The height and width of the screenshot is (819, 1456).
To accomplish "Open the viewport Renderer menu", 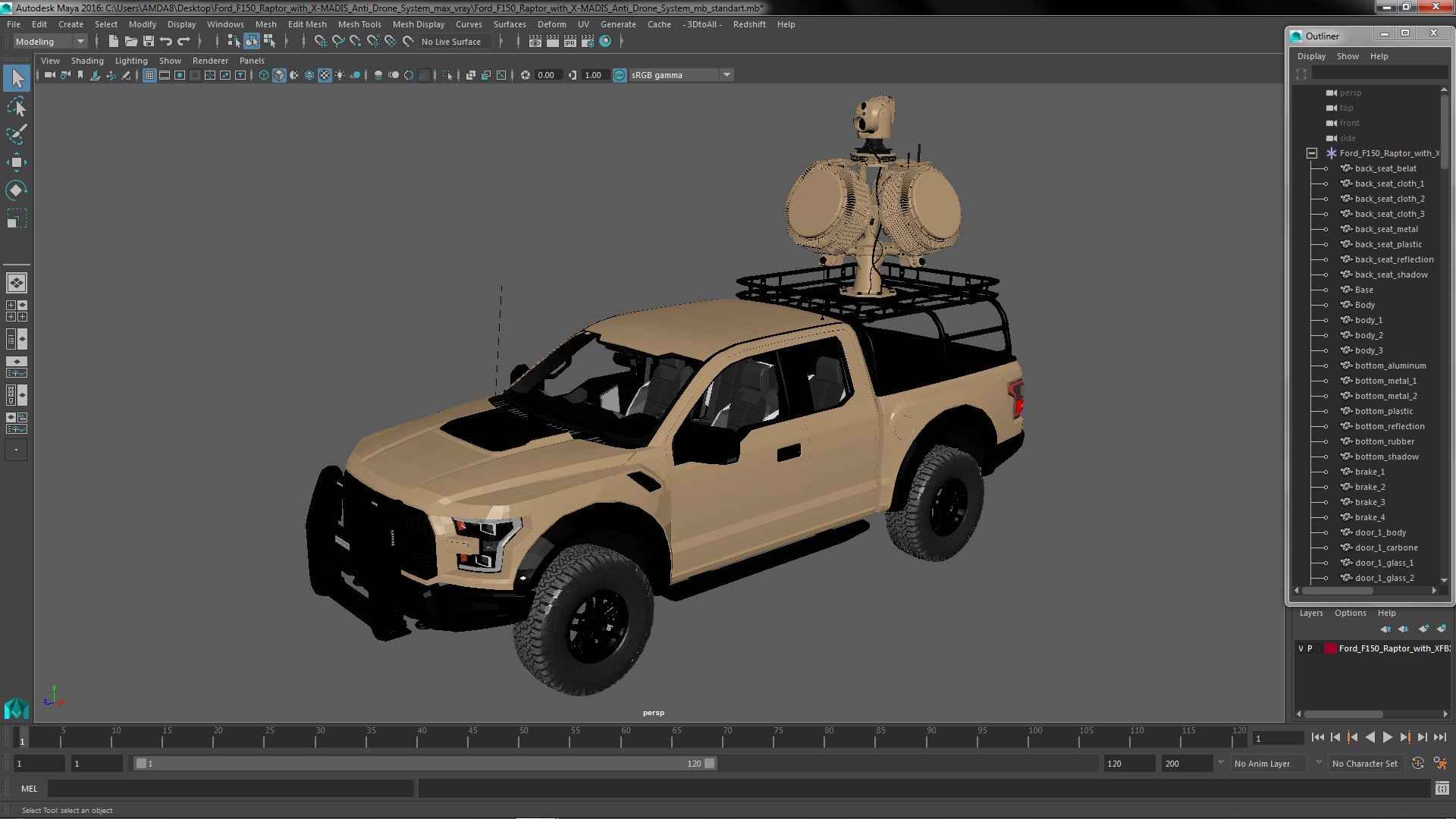I will point(210,61).
